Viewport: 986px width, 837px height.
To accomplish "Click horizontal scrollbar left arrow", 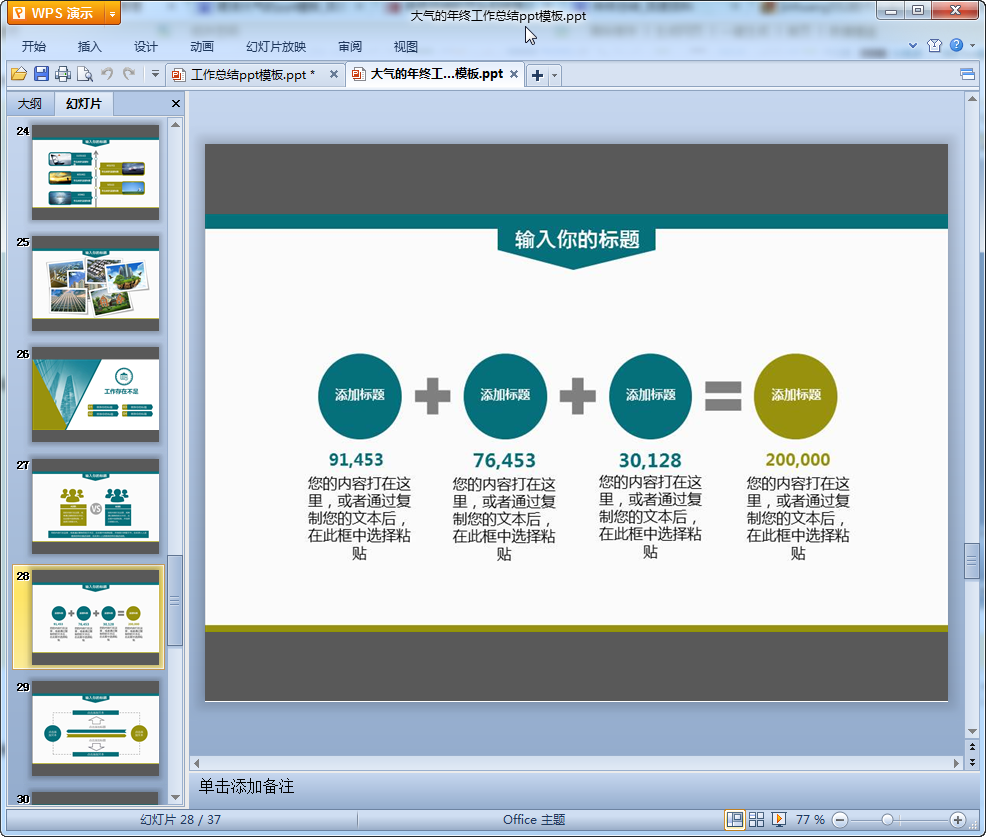I will coord(197,763).
